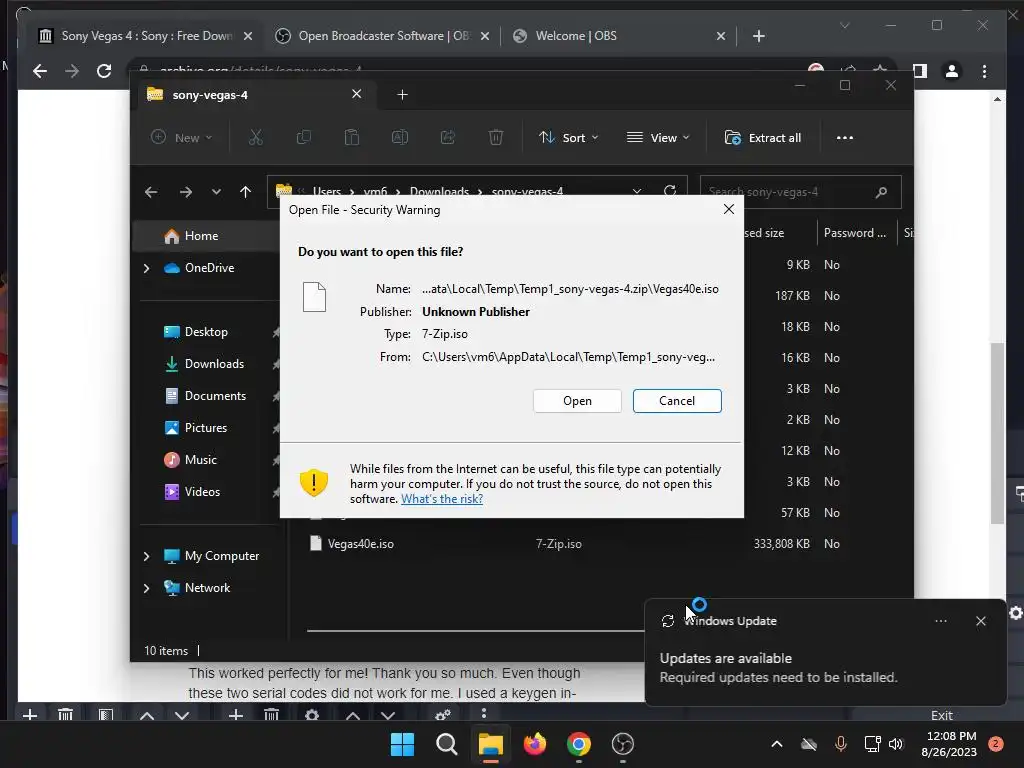This screenshot has height=768, width=1024.
Task: Click the Rename icon in Explorer toolbar
Action: pyautogui.click(x=400, y=138)
